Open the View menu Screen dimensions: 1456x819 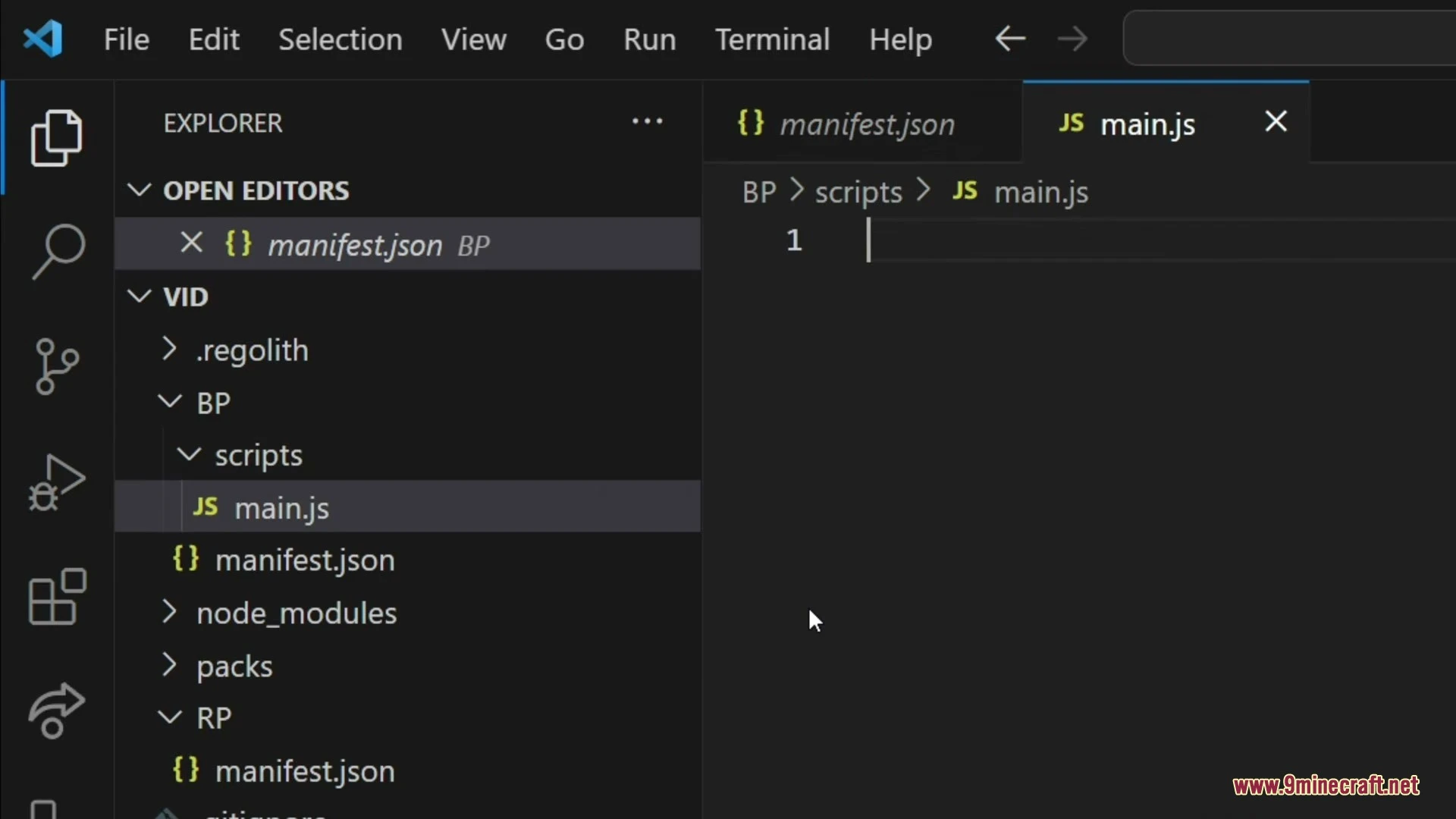pyautogui.click(x=474, y=39)
